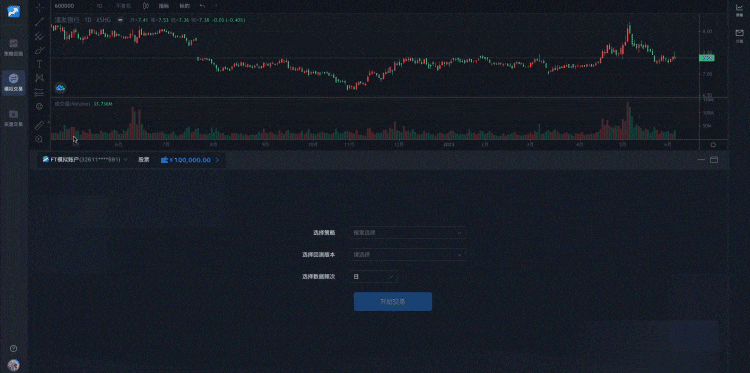This screenshot has width=750, height=373.
Task: Click the current price tag on price axis
Action: pos(707,58)
